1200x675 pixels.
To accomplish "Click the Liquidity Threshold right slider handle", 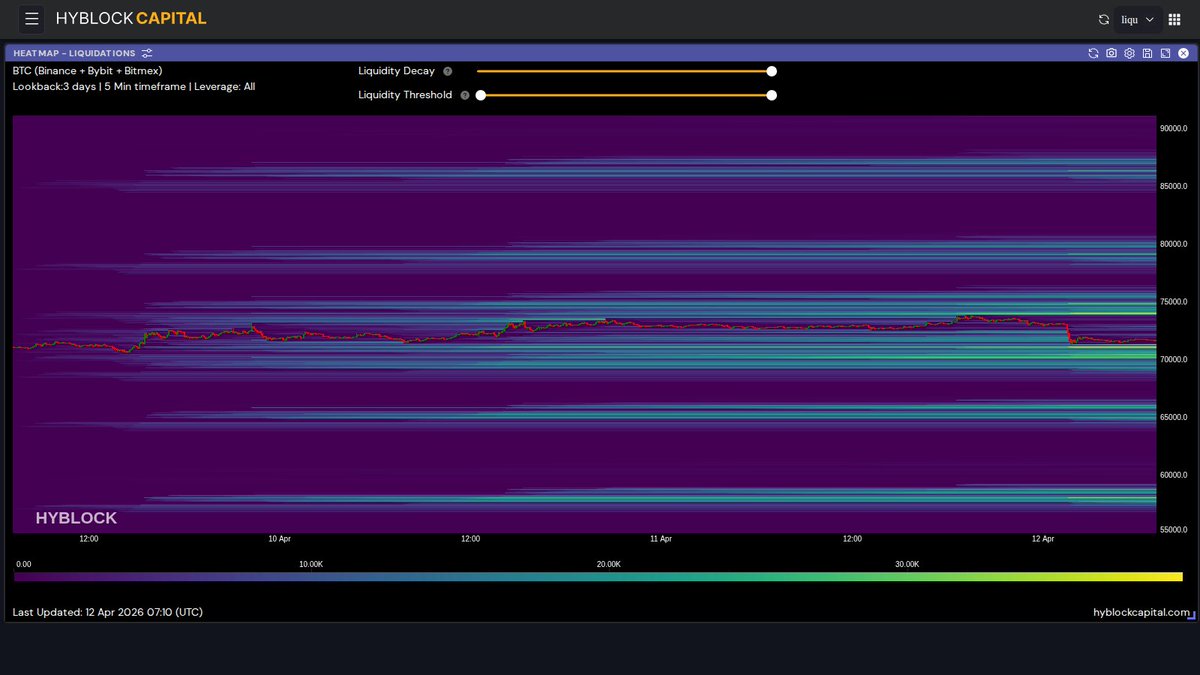I will coord(771,95).
